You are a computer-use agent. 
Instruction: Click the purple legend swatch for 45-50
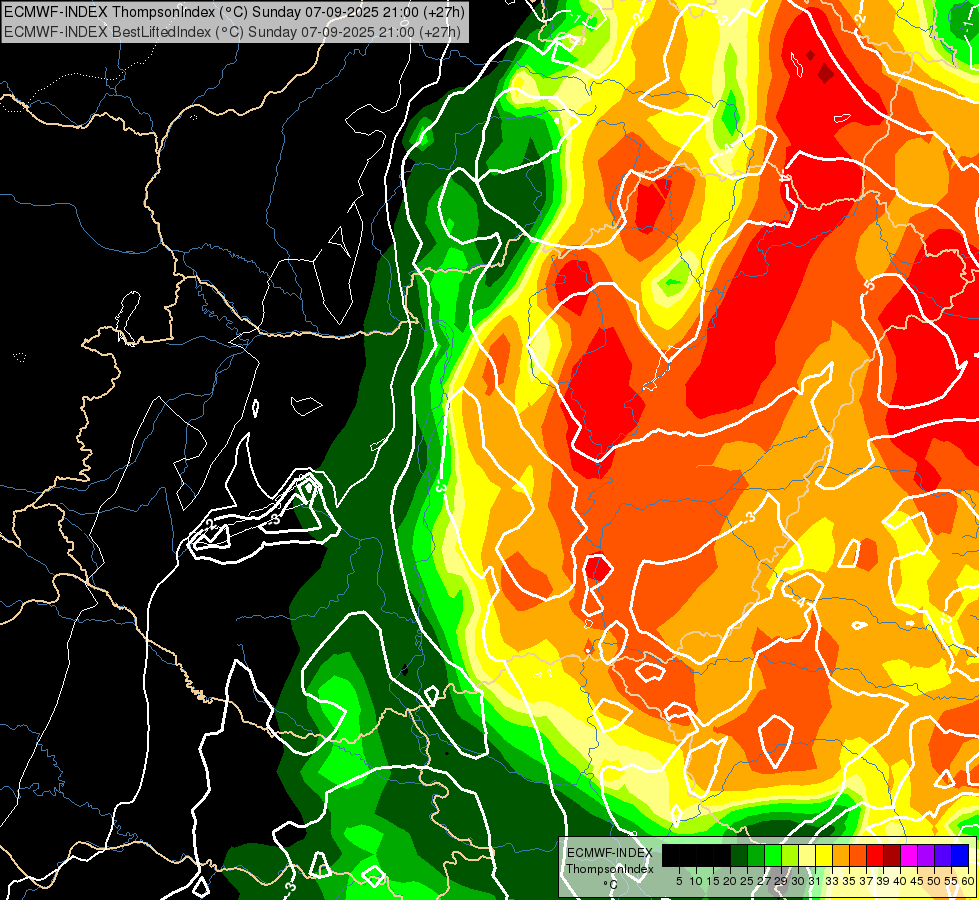coord(926,855)
